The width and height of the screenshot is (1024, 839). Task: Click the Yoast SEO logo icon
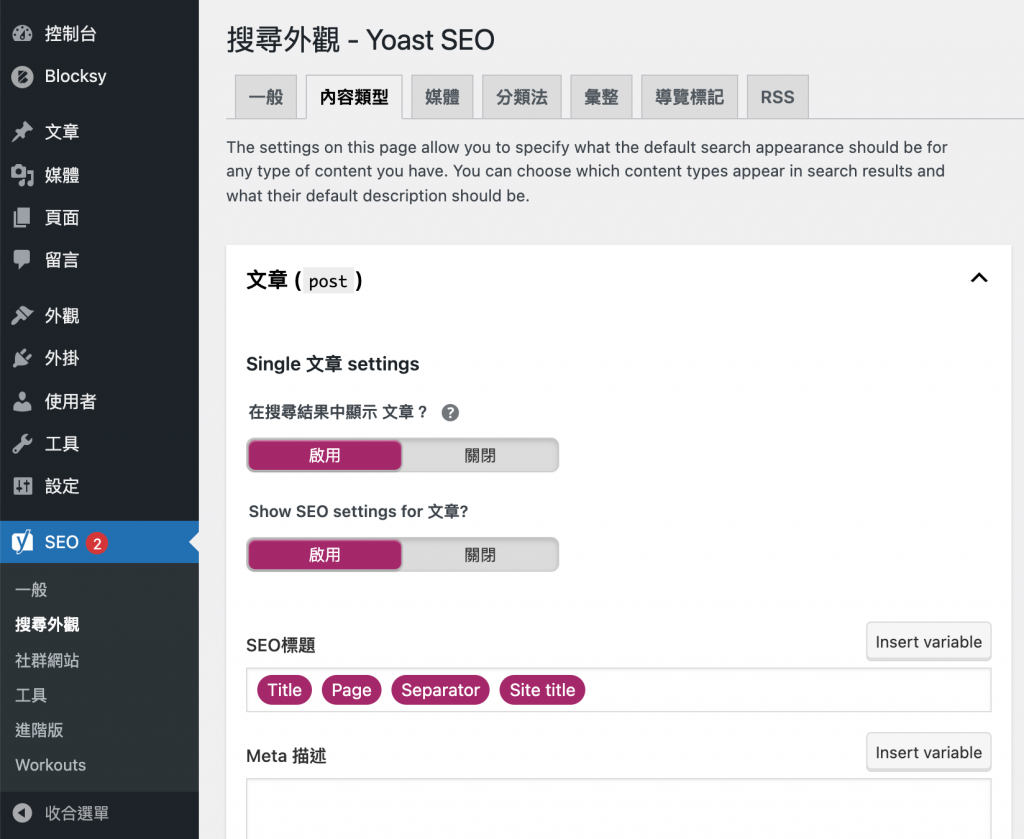point(22,542)
